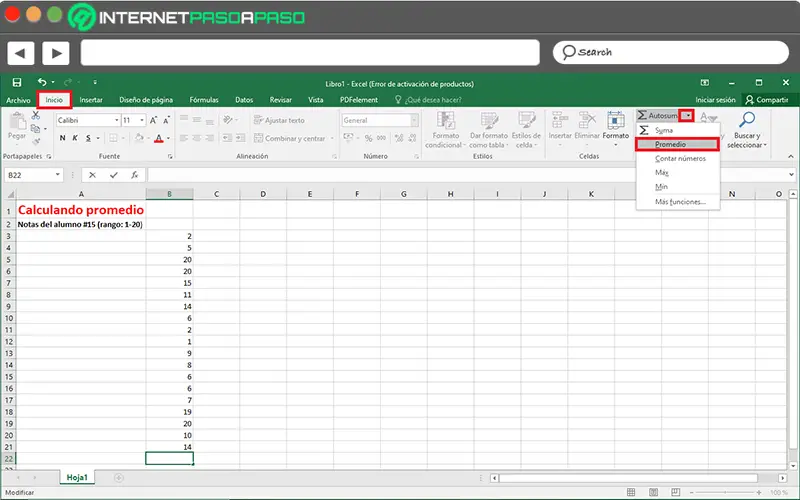Choose Máx from the Autosuma menu
This screenshot has width=800, height=500.
[x=678, y=172]
